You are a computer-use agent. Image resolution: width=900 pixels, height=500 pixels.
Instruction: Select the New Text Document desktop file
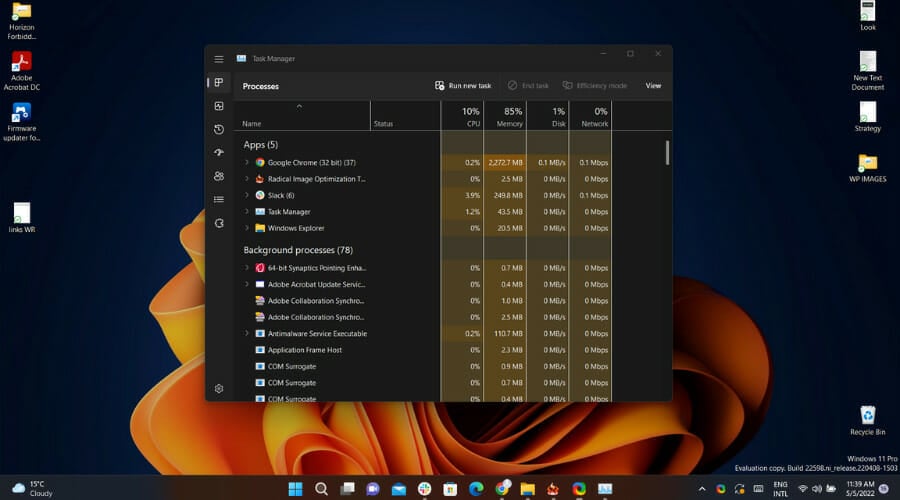[x=867, y=71]
